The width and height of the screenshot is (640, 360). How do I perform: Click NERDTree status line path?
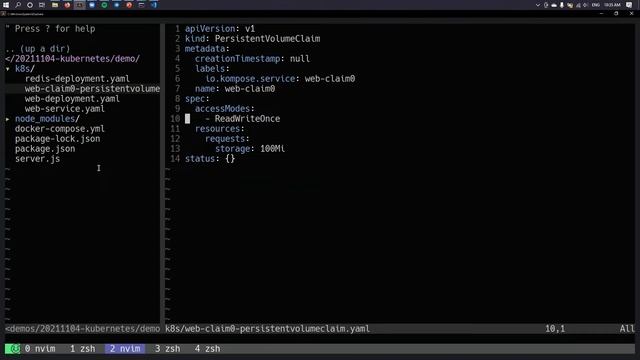tap(82, 329)
